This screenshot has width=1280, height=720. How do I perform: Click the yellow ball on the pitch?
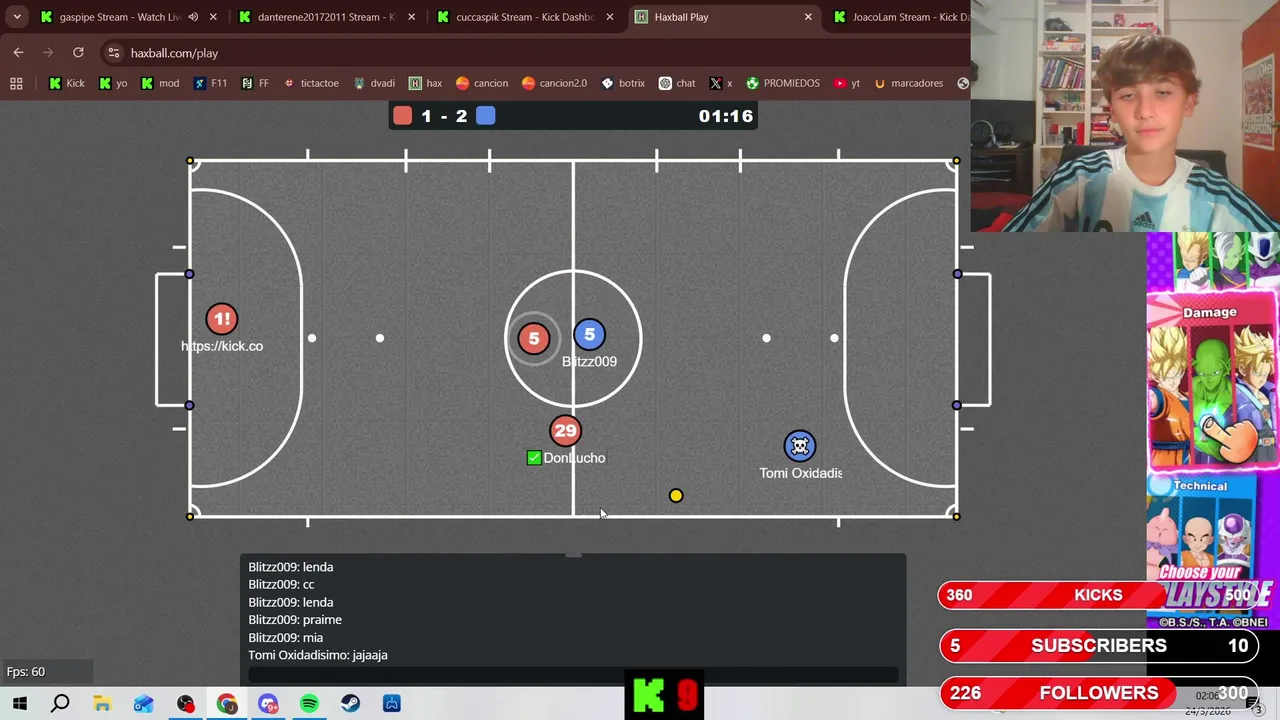676,496
